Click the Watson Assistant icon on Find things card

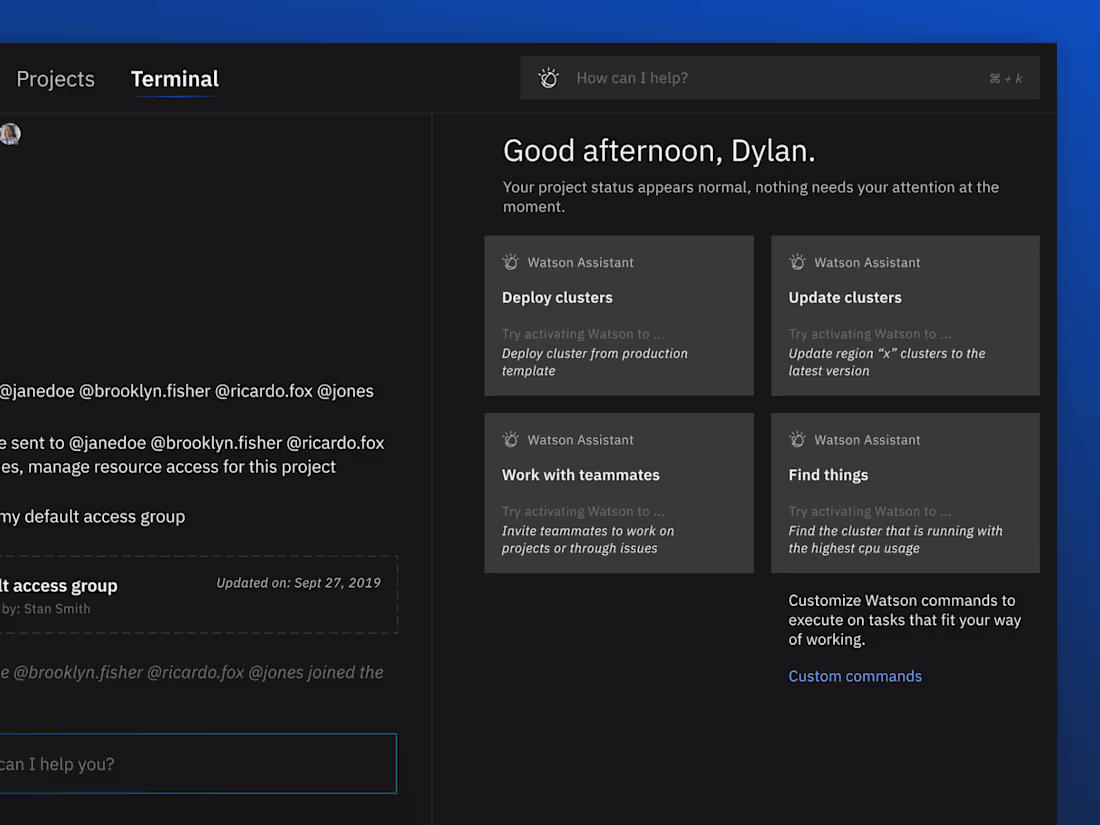point(797,440)
